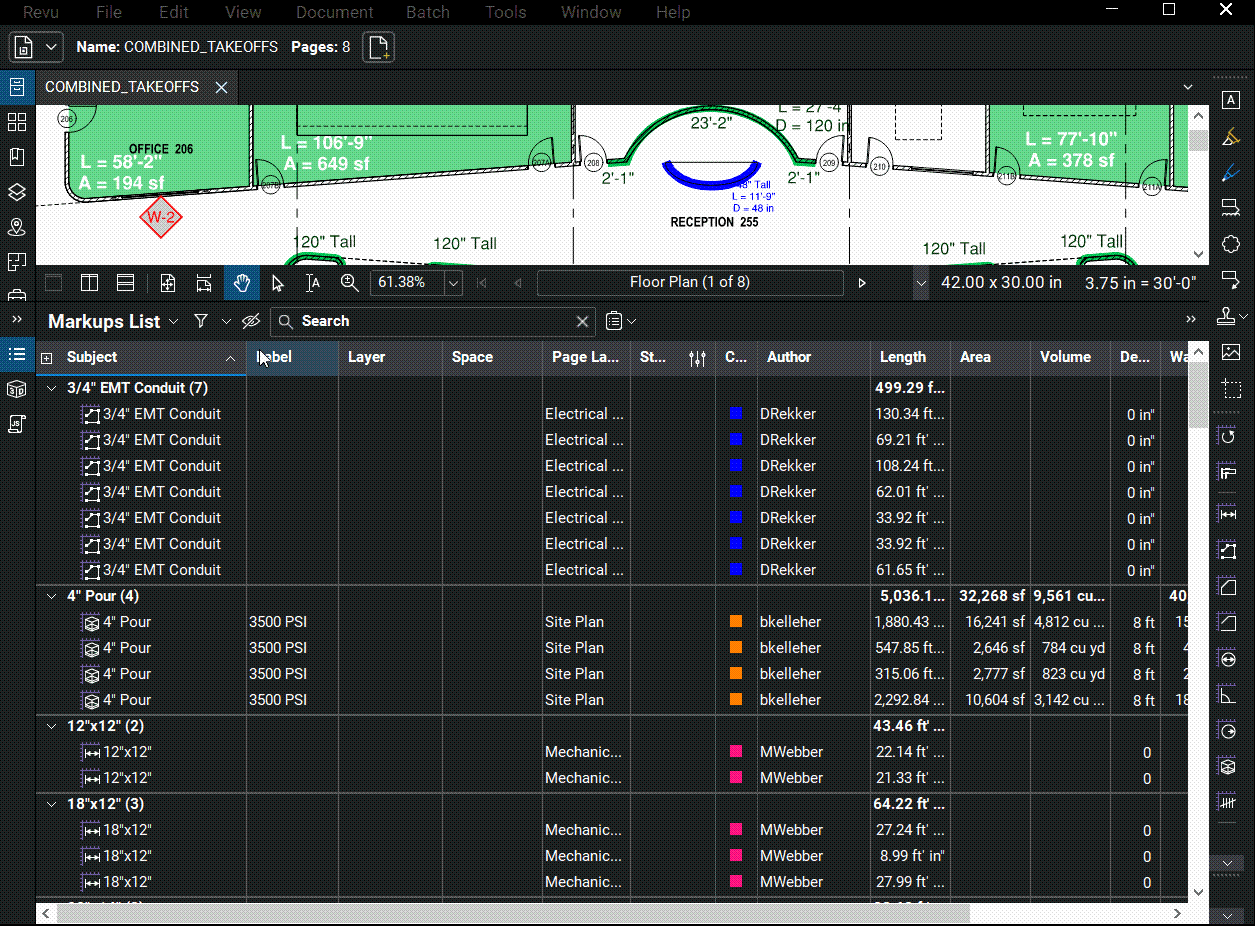Open the zoom percentage dropdown
Image resolution: width=1255 pixels, height=926 pixels.
(x=452, y=283)
